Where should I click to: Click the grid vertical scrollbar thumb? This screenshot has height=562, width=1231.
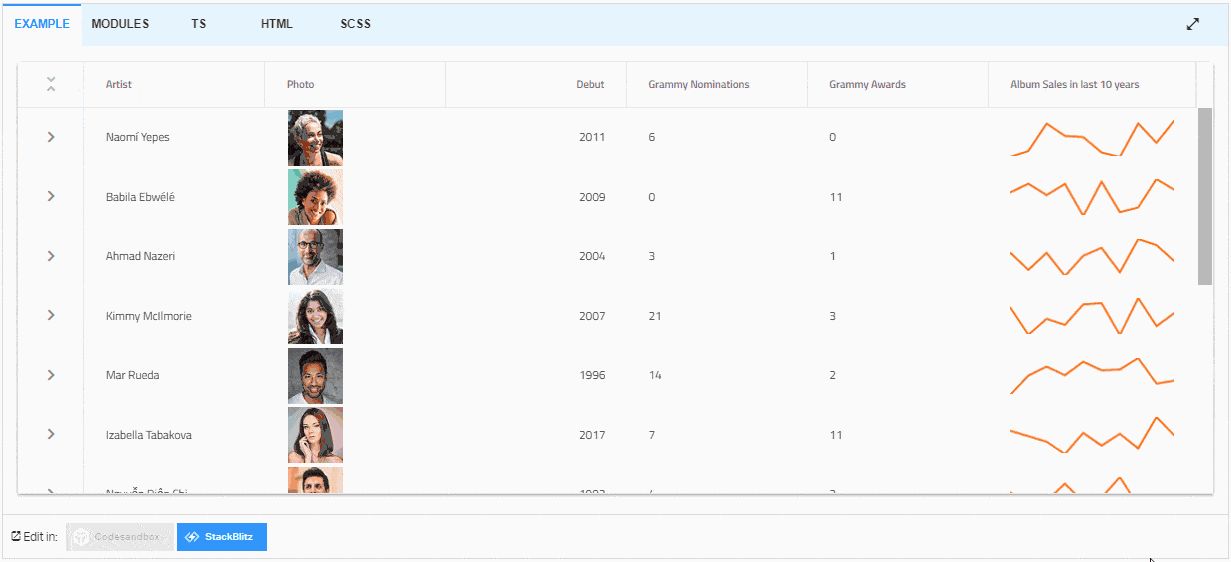1204,196
